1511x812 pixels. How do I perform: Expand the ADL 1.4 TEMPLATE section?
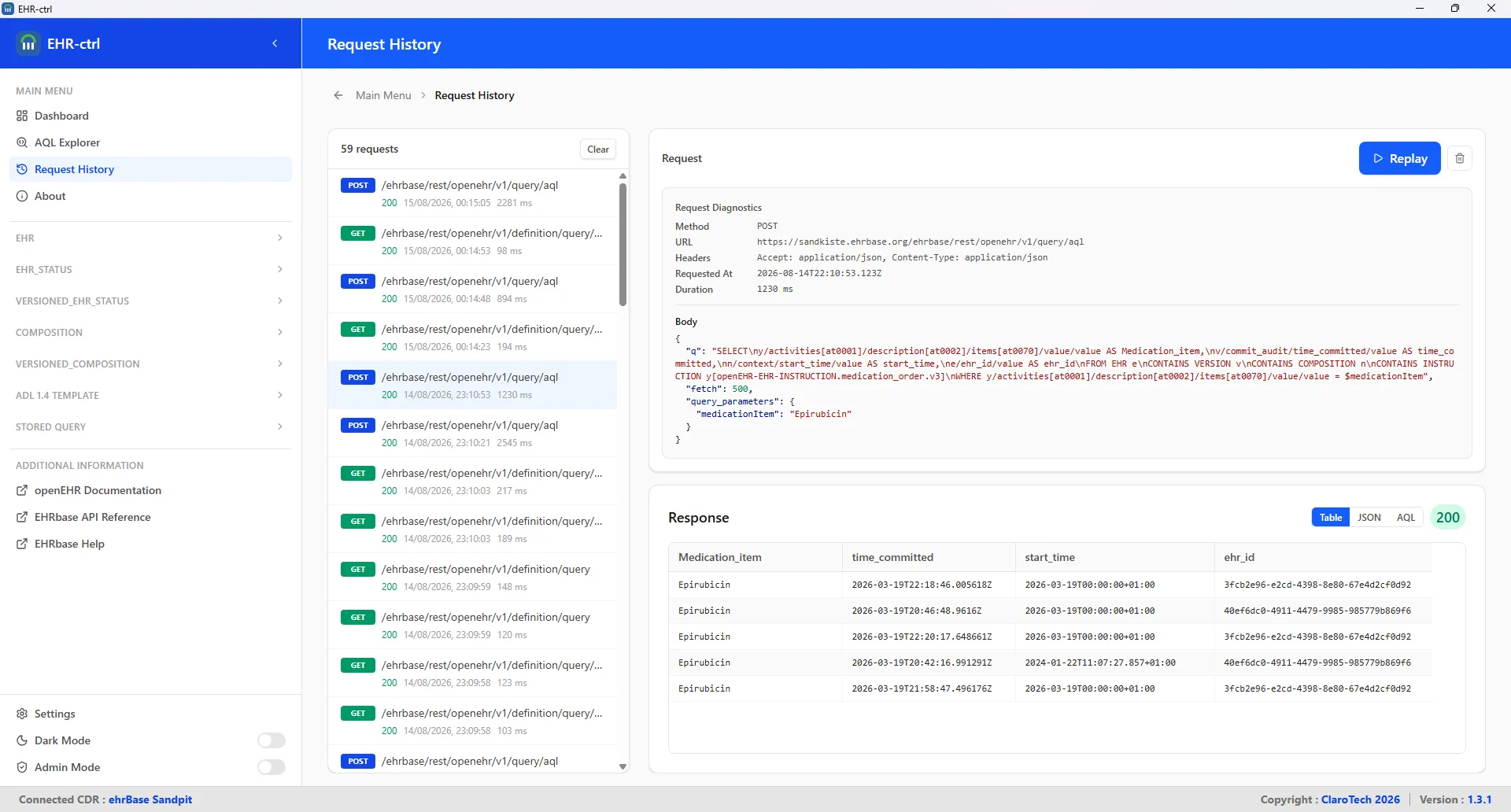[x=150, y=395]
